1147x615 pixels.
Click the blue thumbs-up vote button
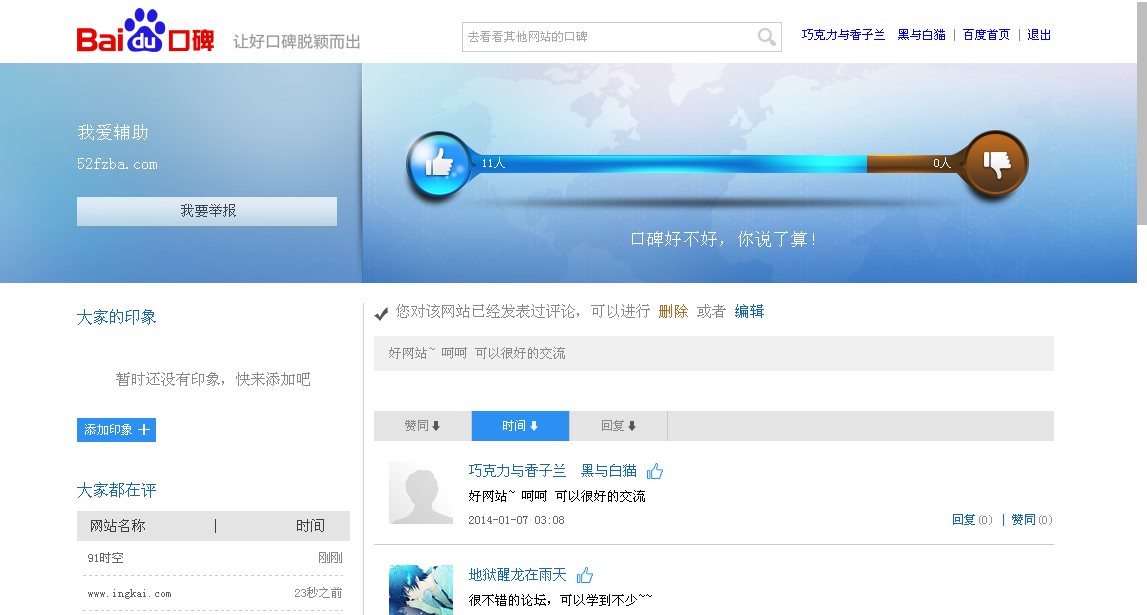pos(439,165)
